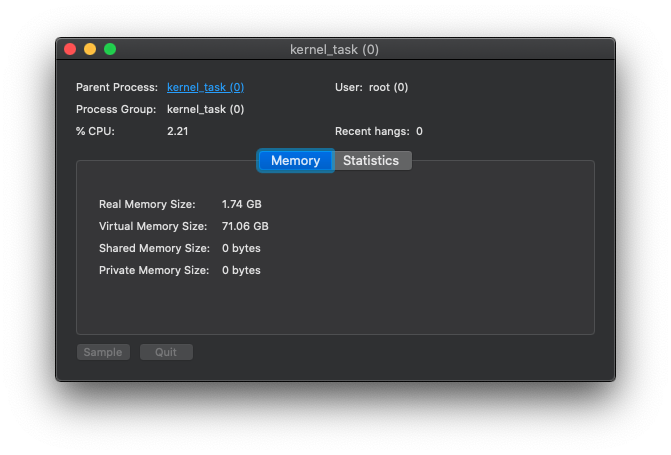Click the % CPU value 2.21
Screen dimensions: 671x455
[x=178, y=131]
